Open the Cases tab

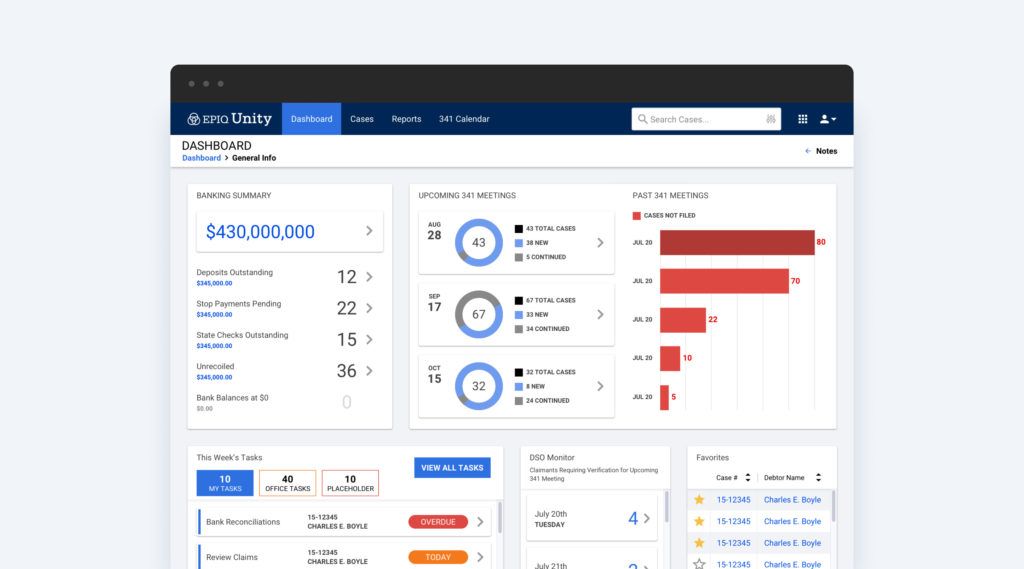362,119
